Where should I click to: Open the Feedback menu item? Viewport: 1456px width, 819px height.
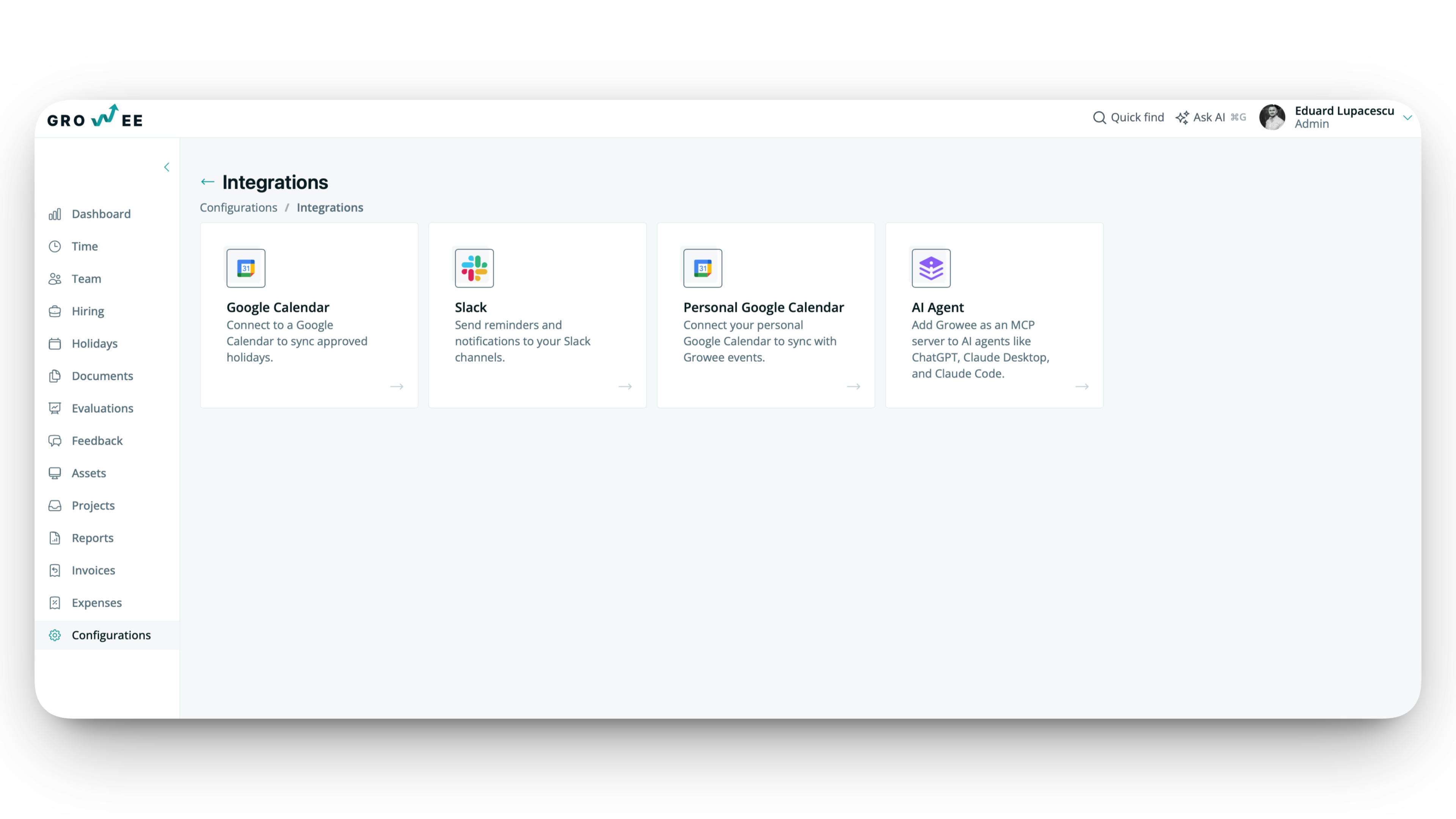(x=107, y=441)
